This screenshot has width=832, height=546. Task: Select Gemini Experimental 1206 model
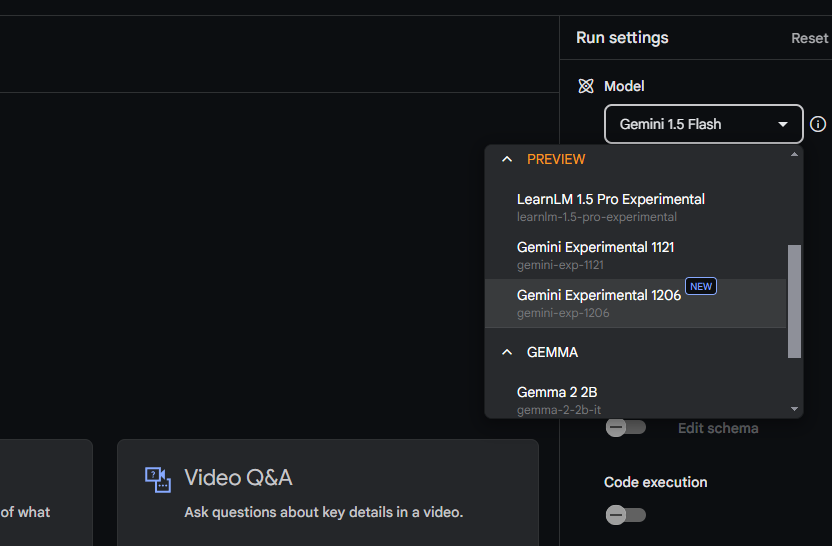[598, 302]
